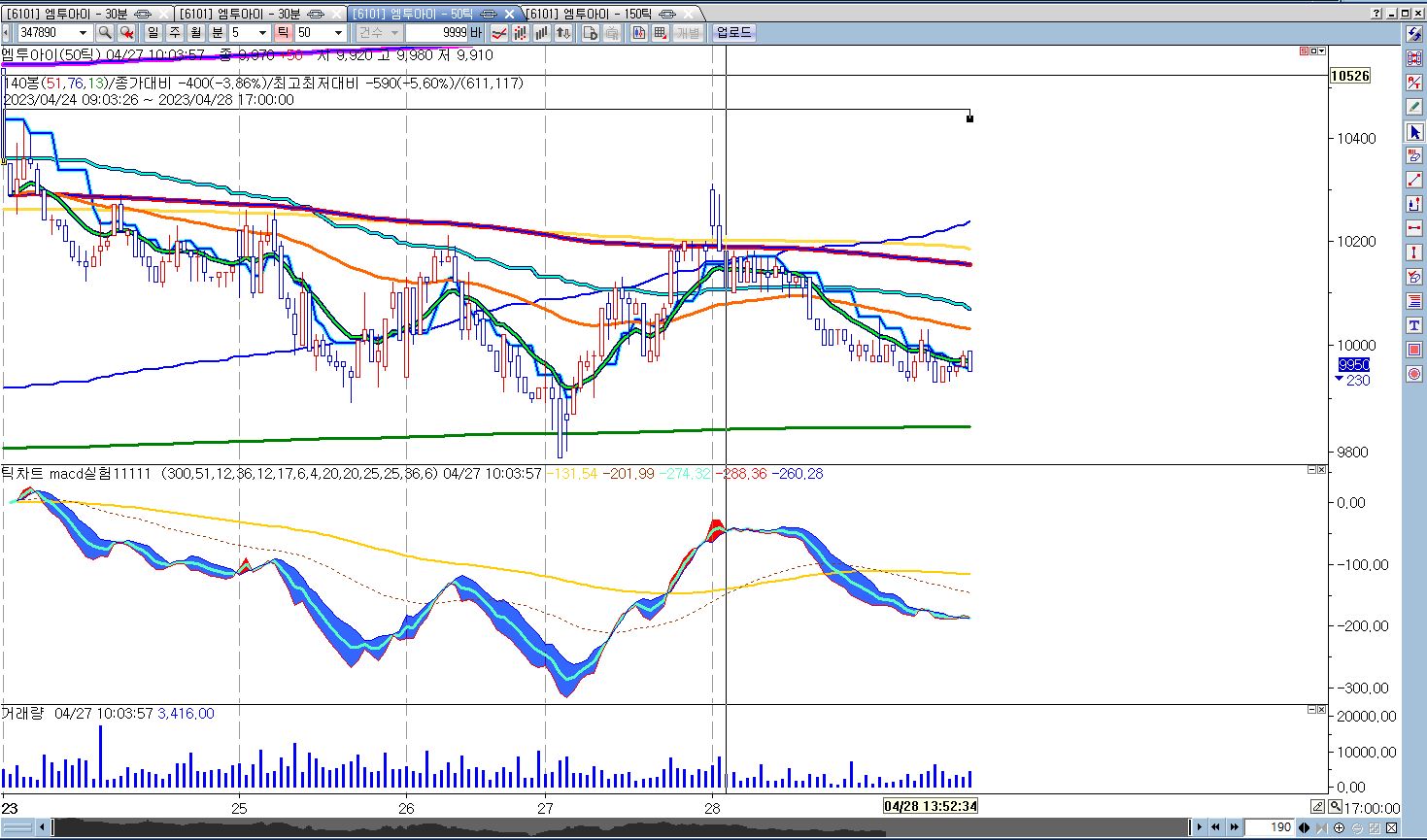Expand the minute interval 5 dropdown
Image resolution: width=1427 pixels, height=840 pixels.
[x=262, y=33]
